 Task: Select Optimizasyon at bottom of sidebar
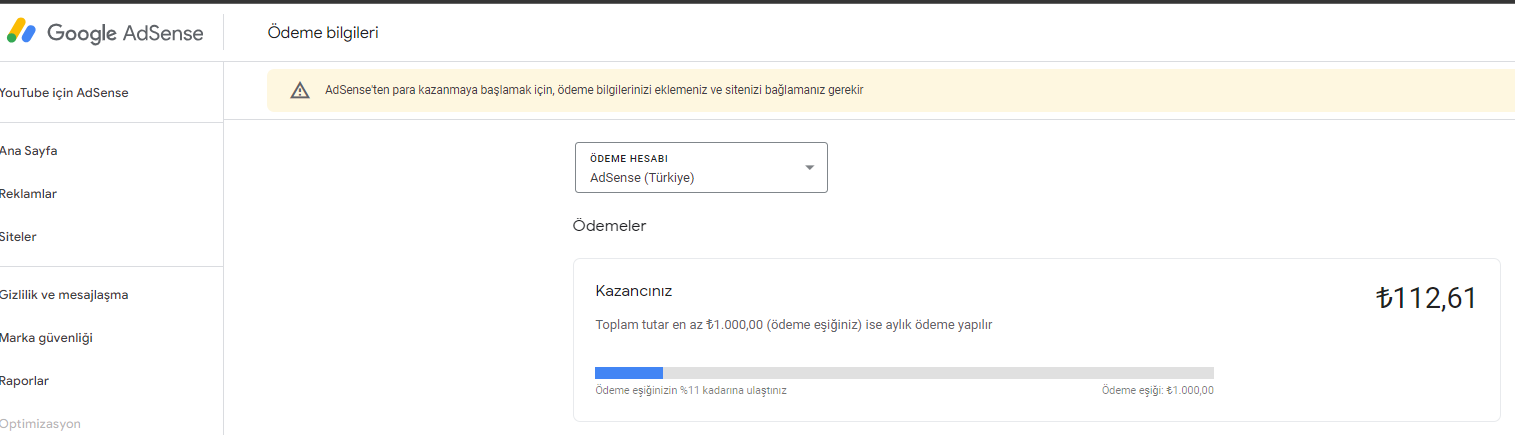pos(41,424)
